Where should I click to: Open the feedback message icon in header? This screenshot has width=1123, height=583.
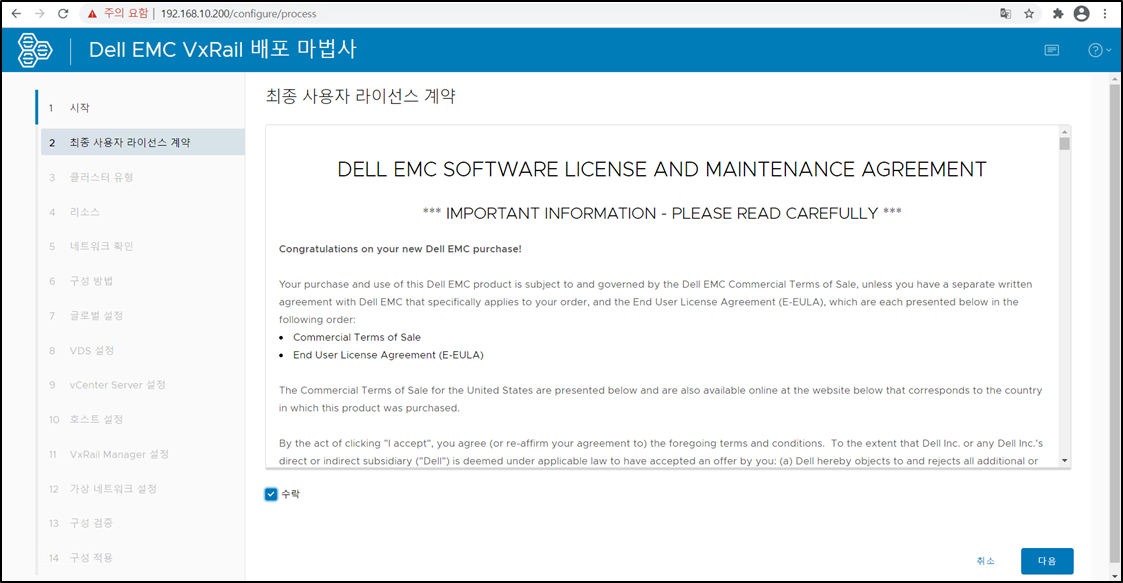(1051, 50)
